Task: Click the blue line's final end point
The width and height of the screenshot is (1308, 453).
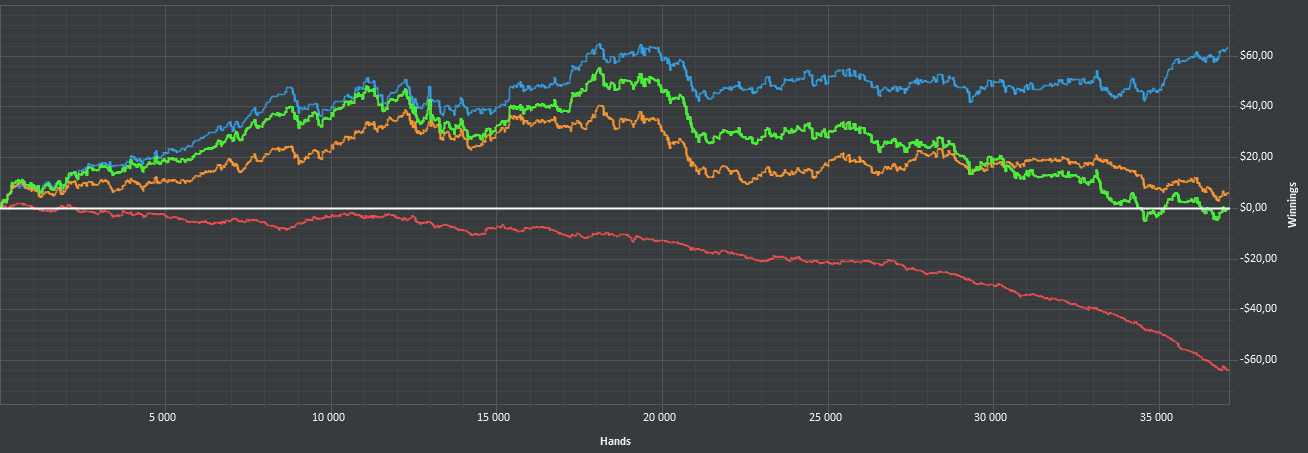Action: [x=1227, y=48]
